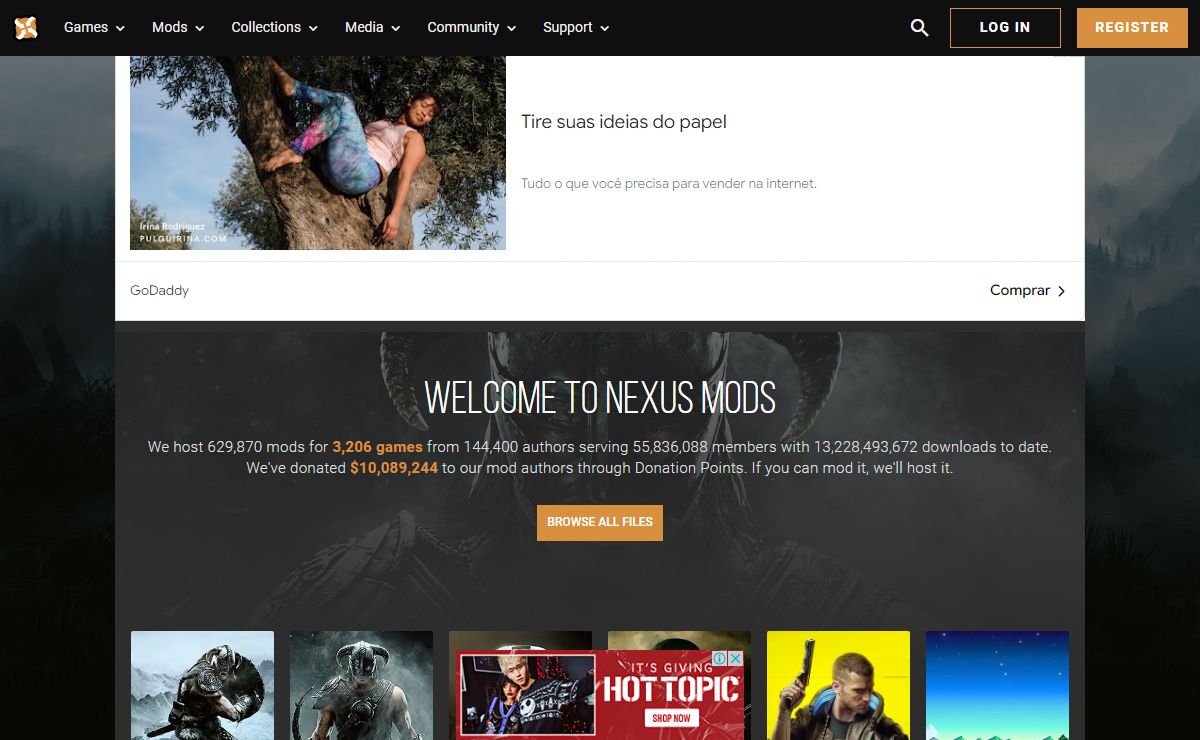
Task: Click the arrow next to Comprar
Action: (1061, 291)
